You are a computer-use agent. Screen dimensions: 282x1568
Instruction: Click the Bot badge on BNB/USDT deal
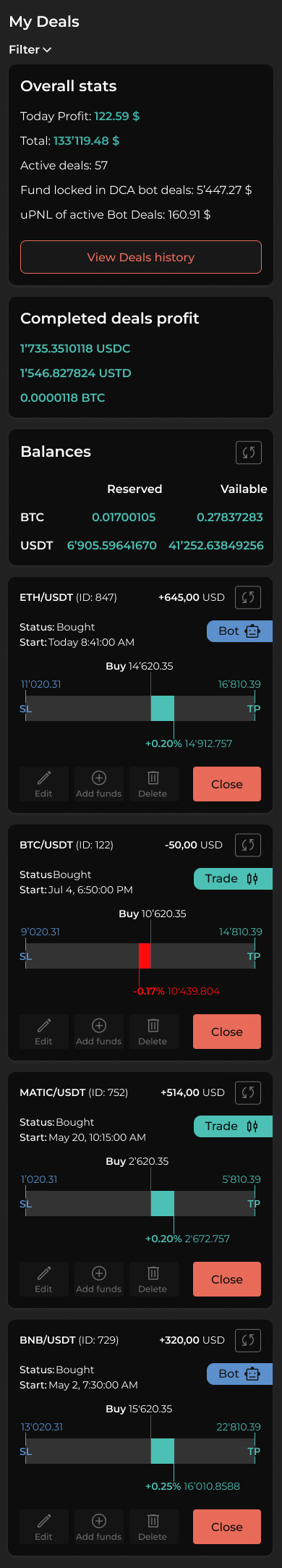(240, 1374)
